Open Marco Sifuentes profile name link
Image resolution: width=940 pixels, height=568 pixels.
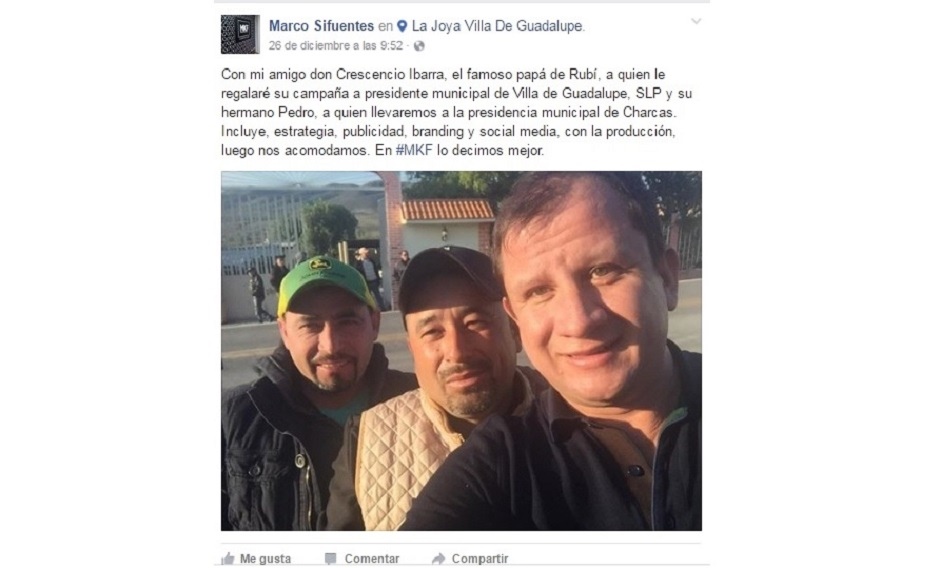coord(321,26)
